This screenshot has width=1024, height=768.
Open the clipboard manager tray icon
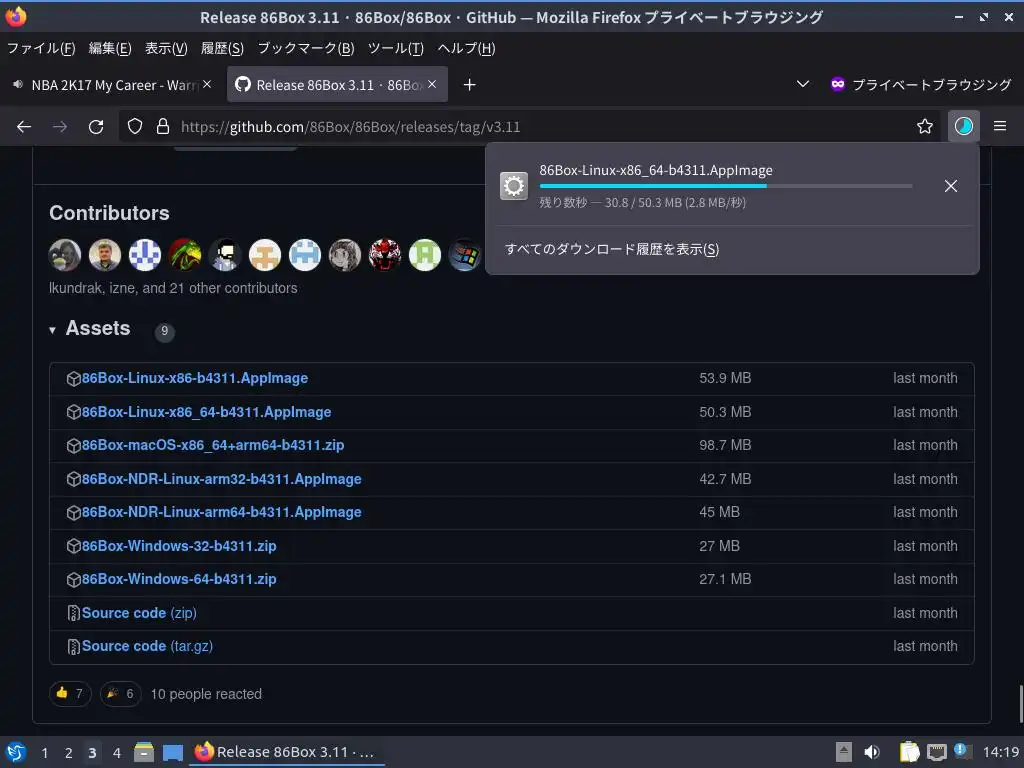909,752
